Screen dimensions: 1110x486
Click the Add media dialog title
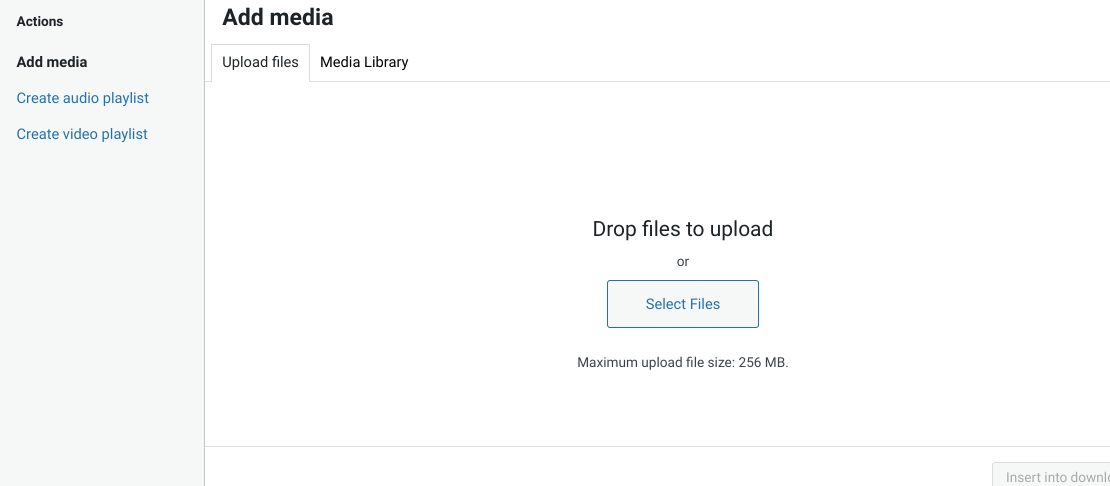pyautogui.click(x=278, y=17)
